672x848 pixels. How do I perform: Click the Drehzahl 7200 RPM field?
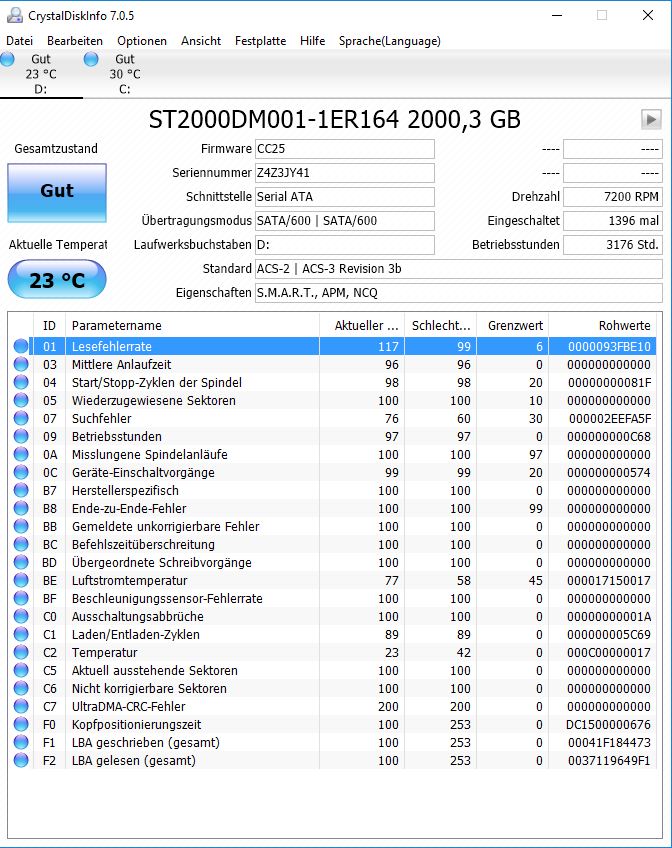pos(613,197)
